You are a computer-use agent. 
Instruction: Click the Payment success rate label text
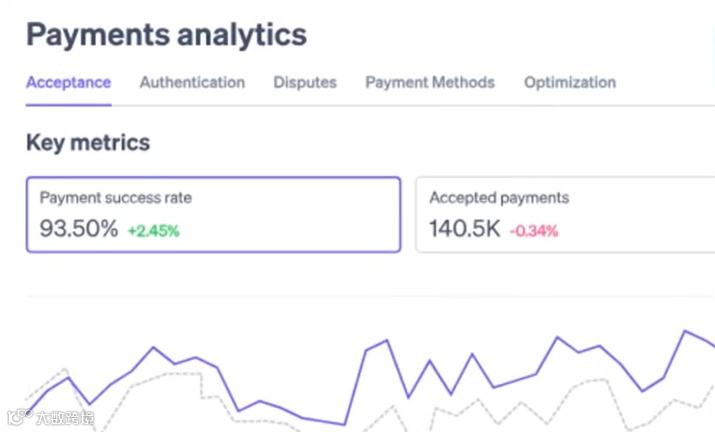[116, 198]
